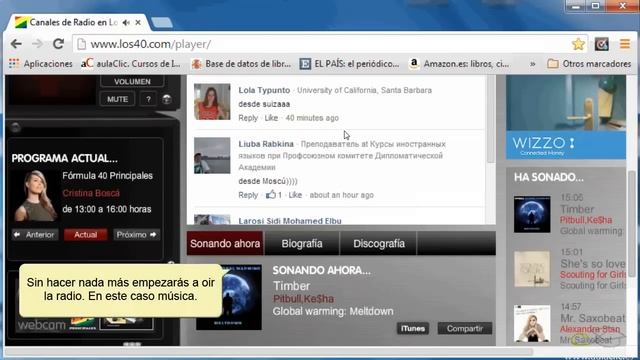The image size is (640, 360).
Task: Click Lola Typunto's avatar picture
Action: (x=212, y=102)
